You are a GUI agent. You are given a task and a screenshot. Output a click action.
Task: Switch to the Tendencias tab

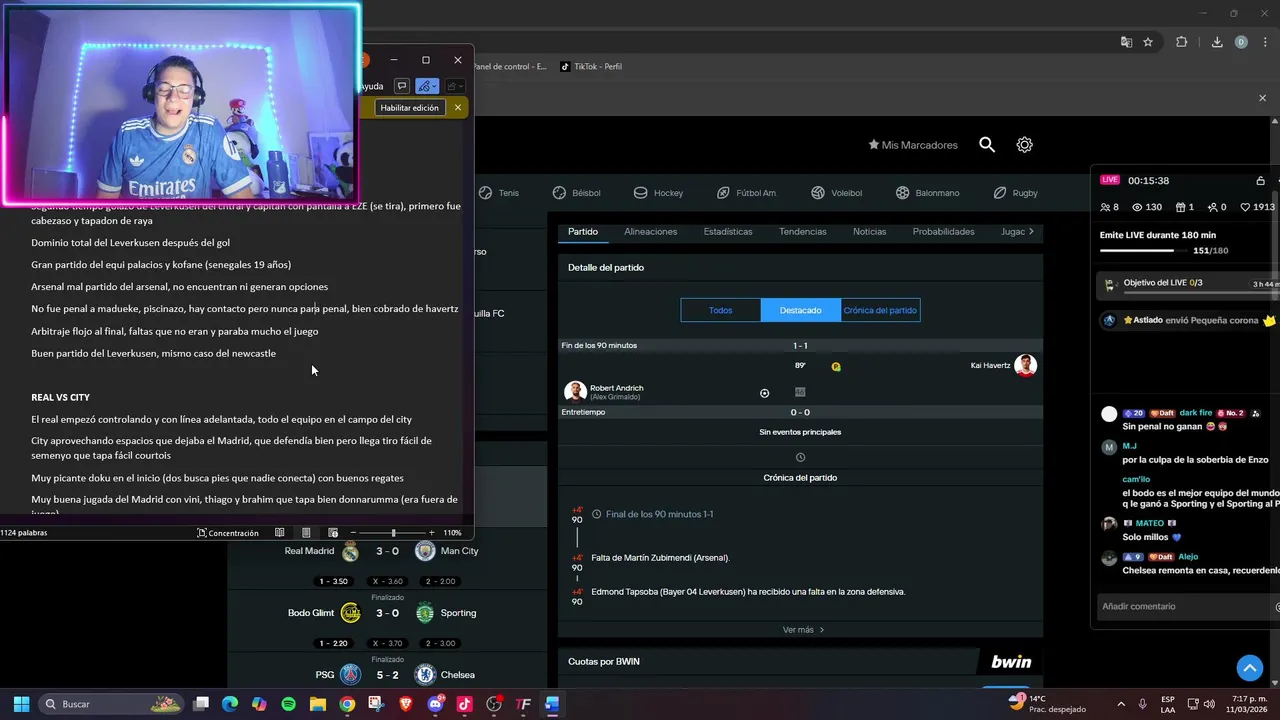pos(803,232)
